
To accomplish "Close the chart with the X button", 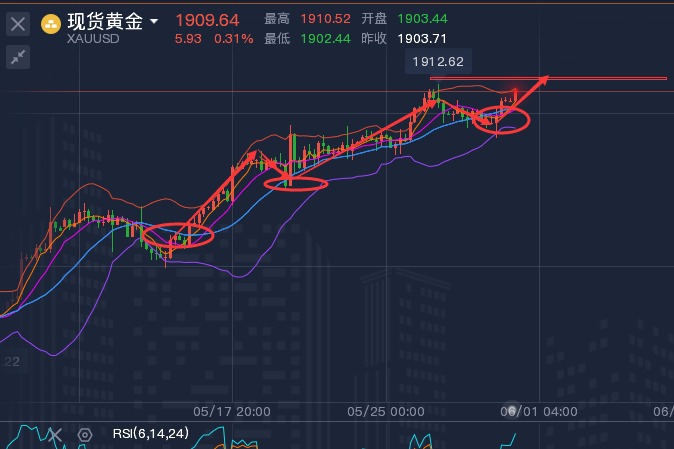I will tap(18, 22).
